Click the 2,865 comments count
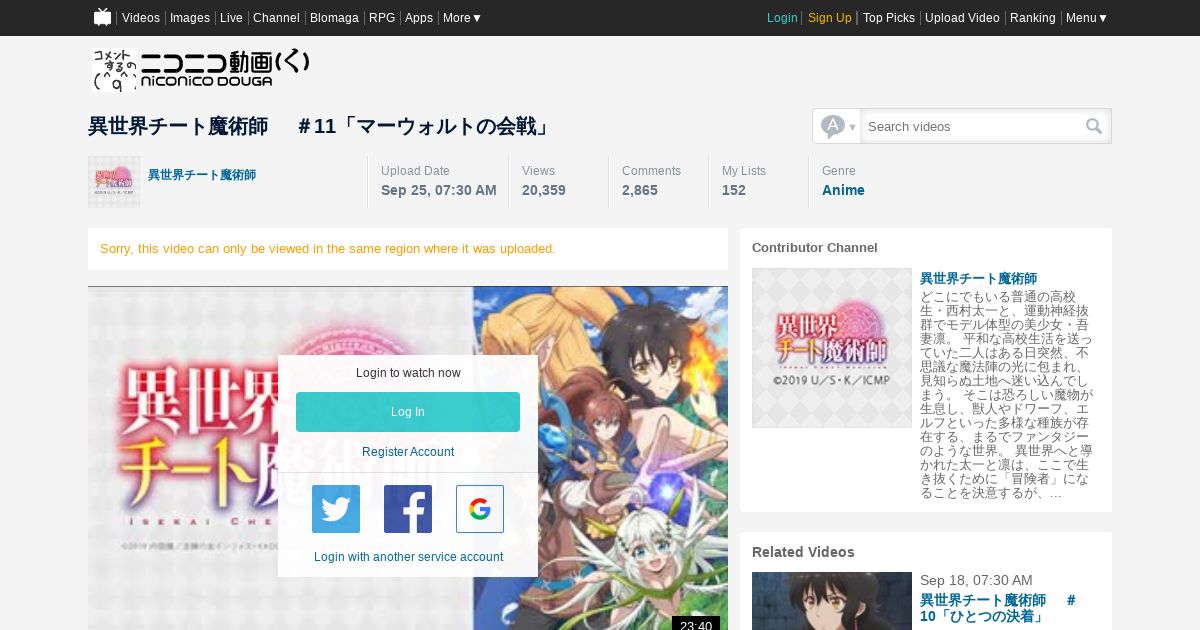This screenshot has width=1200, height=630. (x=640, y=190)
